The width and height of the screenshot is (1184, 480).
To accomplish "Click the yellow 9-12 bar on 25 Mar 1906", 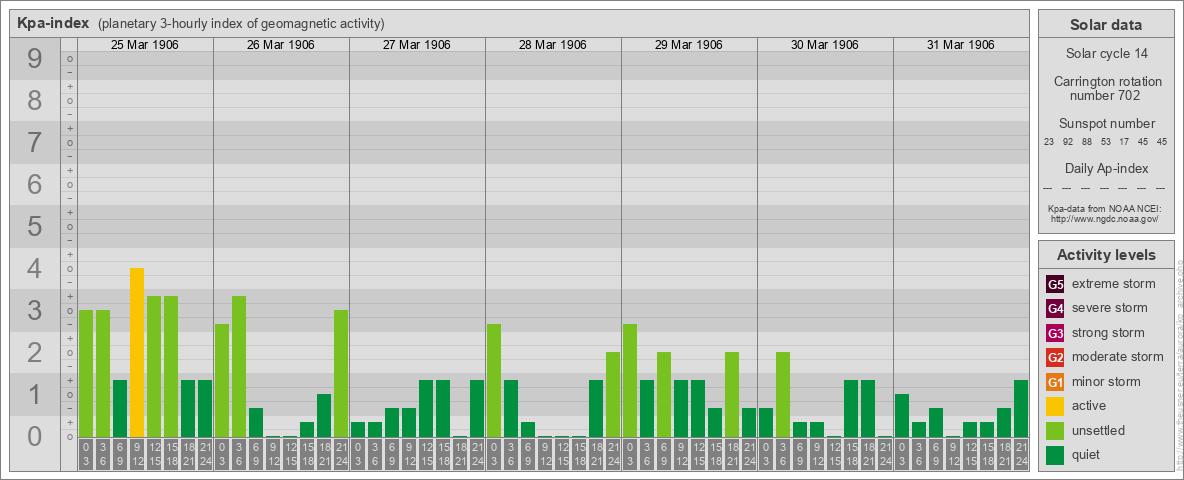I will tap(137, 352).
